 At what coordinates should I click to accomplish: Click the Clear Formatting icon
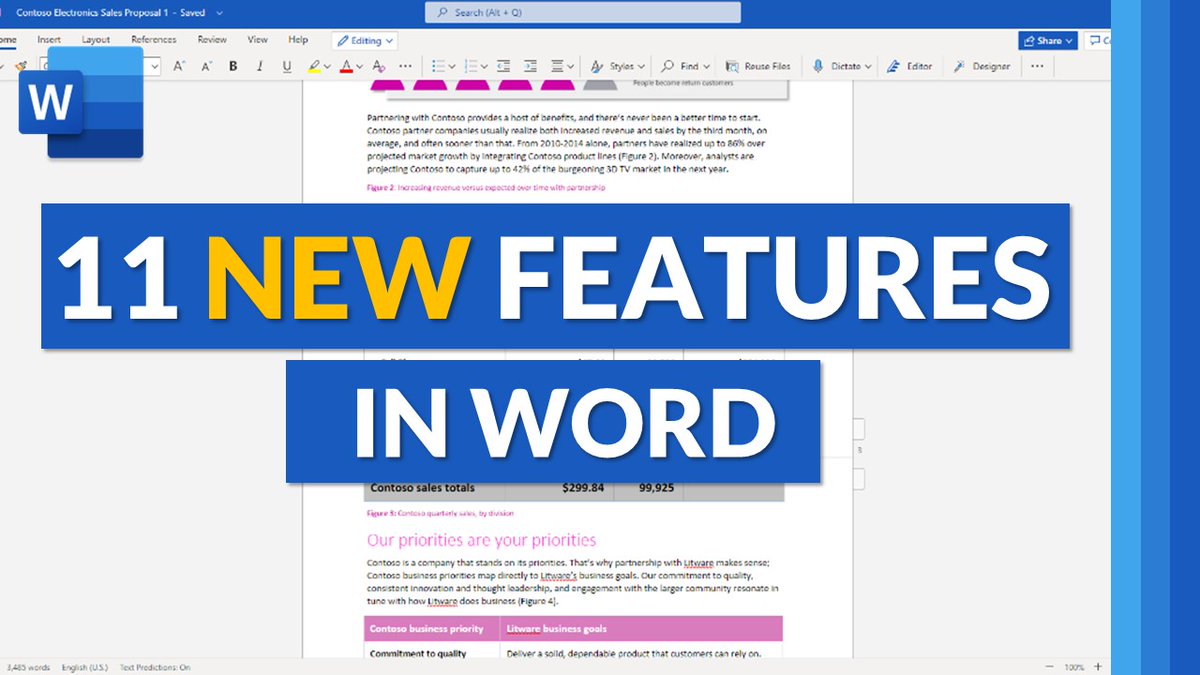point(378,66)
